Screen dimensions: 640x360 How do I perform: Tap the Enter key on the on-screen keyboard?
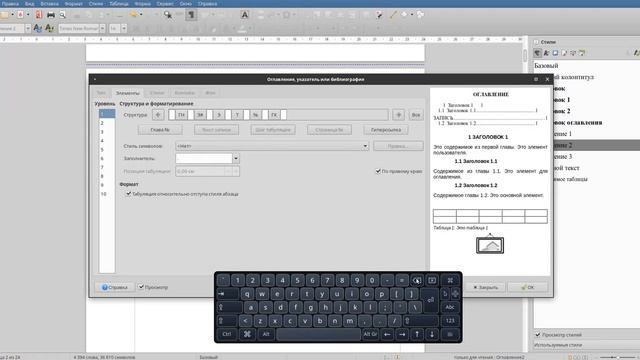point(431,300)
